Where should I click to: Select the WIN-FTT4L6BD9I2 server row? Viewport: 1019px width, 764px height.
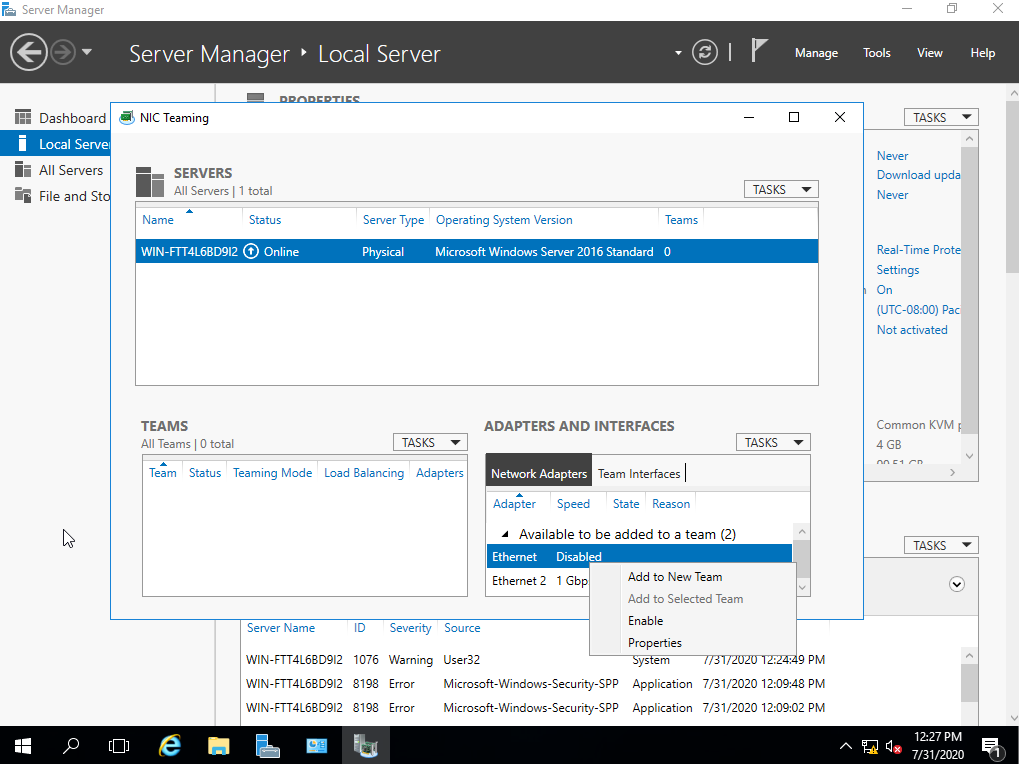pos(476,251)
